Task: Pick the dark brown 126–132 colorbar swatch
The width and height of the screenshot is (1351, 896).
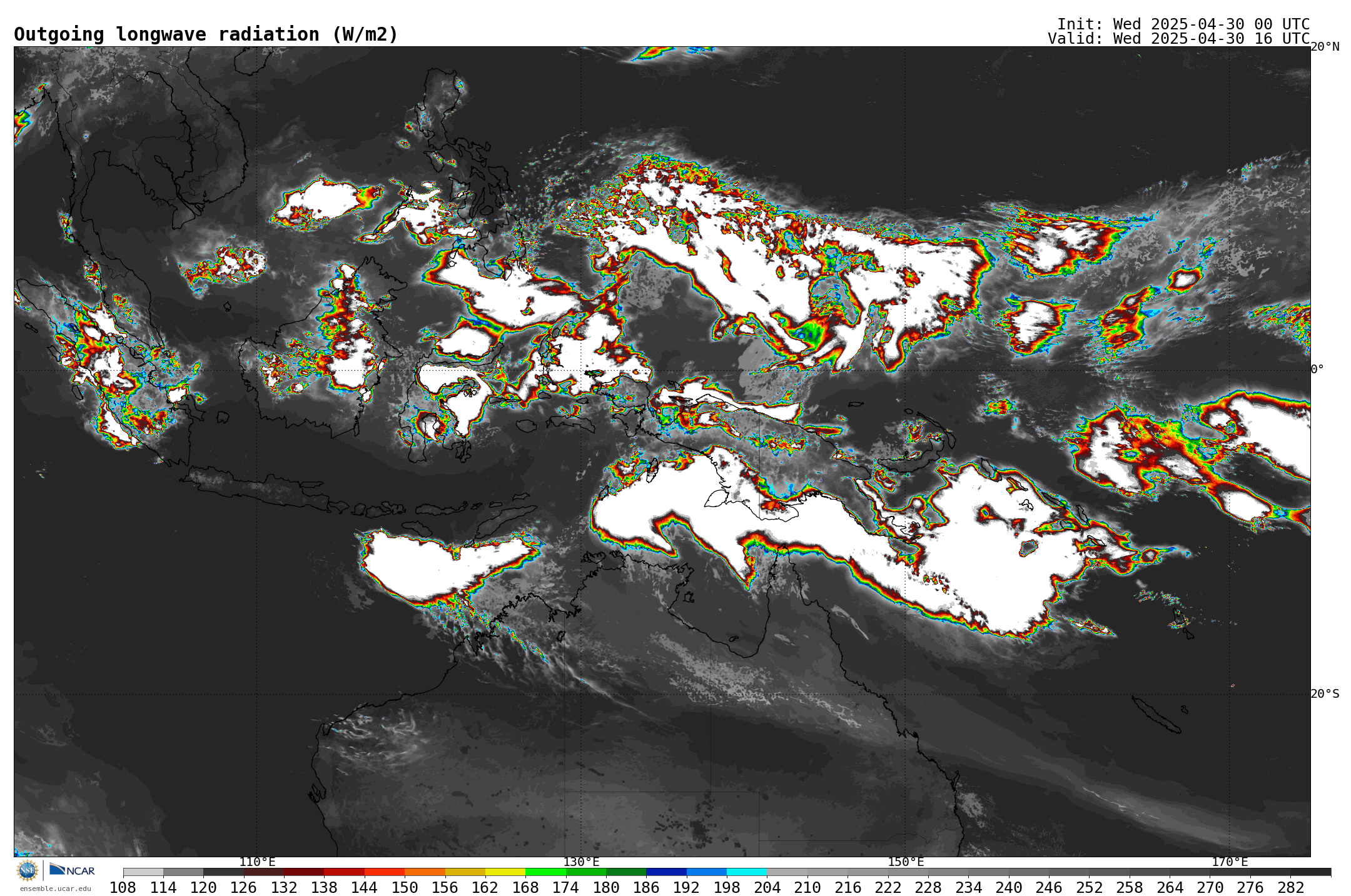Action: [264, 872]
